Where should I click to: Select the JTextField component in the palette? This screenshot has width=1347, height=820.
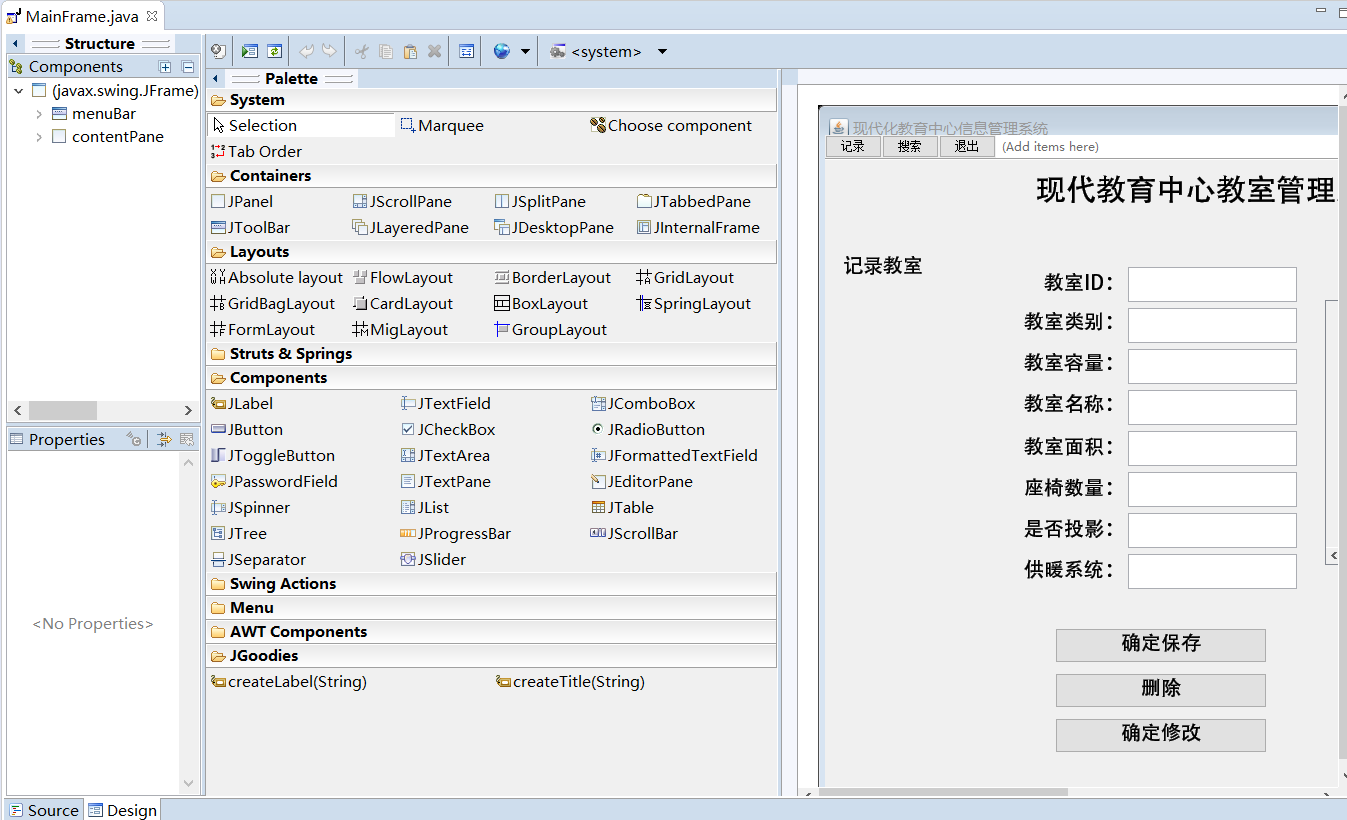click(x=445, y=403)
